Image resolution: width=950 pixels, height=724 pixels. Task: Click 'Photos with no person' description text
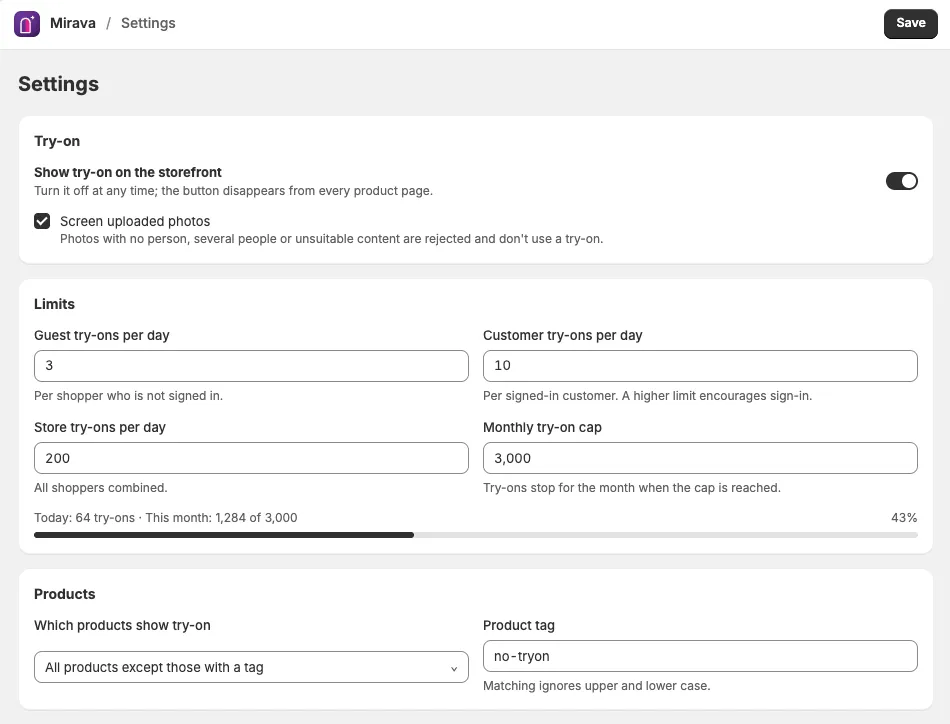tap(331, 239)
